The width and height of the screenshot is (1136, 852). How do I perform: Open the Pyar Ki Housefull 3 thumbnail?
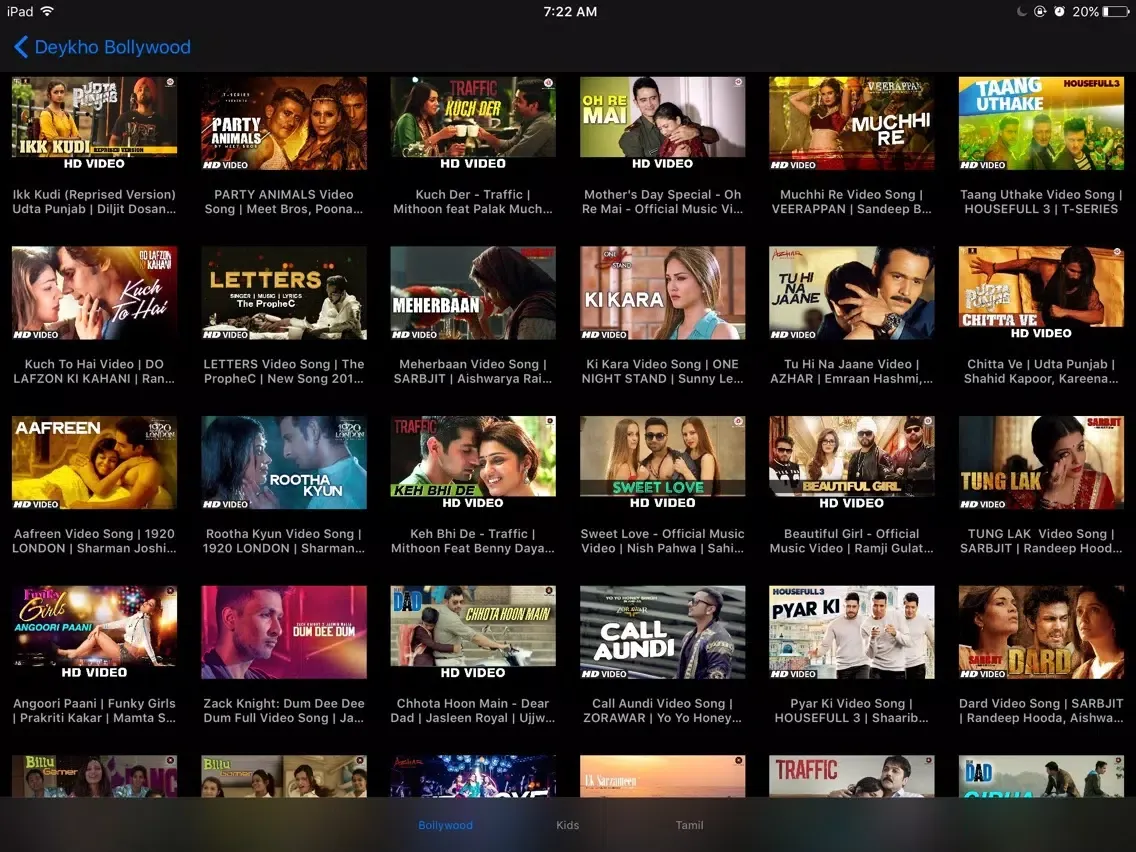[x=852, y=632]
